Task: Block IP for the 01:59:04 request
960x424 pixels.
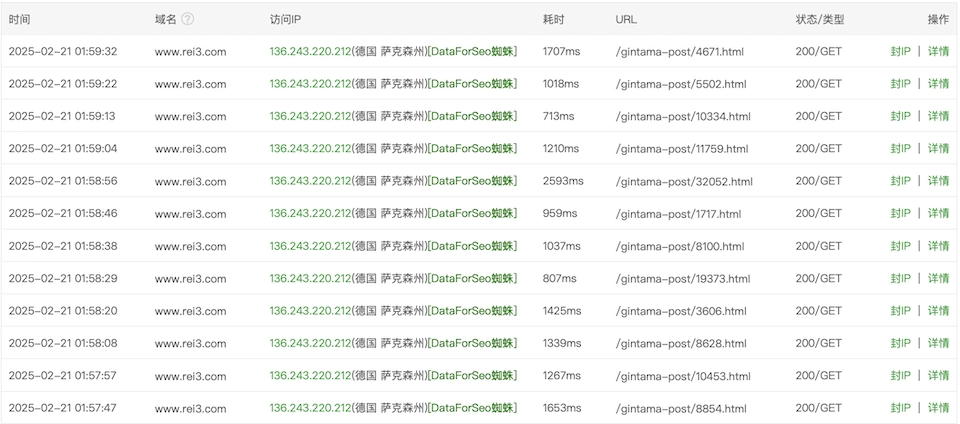Action: pos(900,149)
